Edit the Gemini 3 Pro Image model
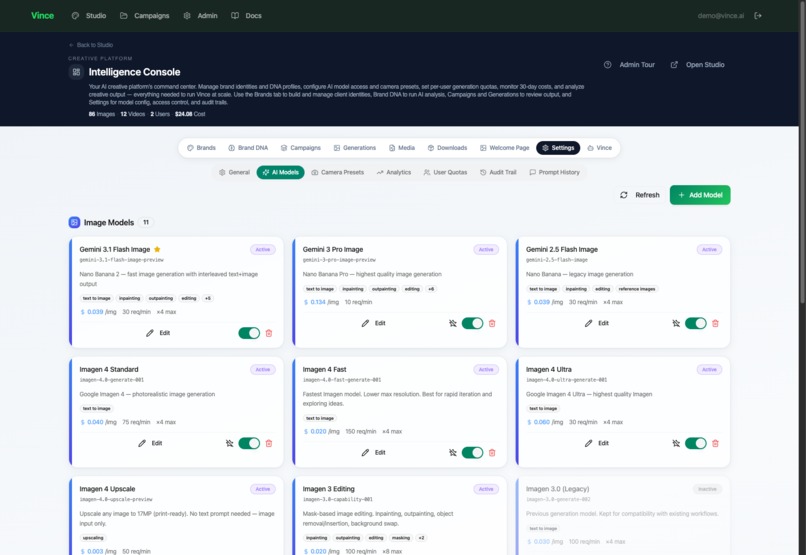The image size is (806, 555). pyautogui.click(x=374, y=323)
